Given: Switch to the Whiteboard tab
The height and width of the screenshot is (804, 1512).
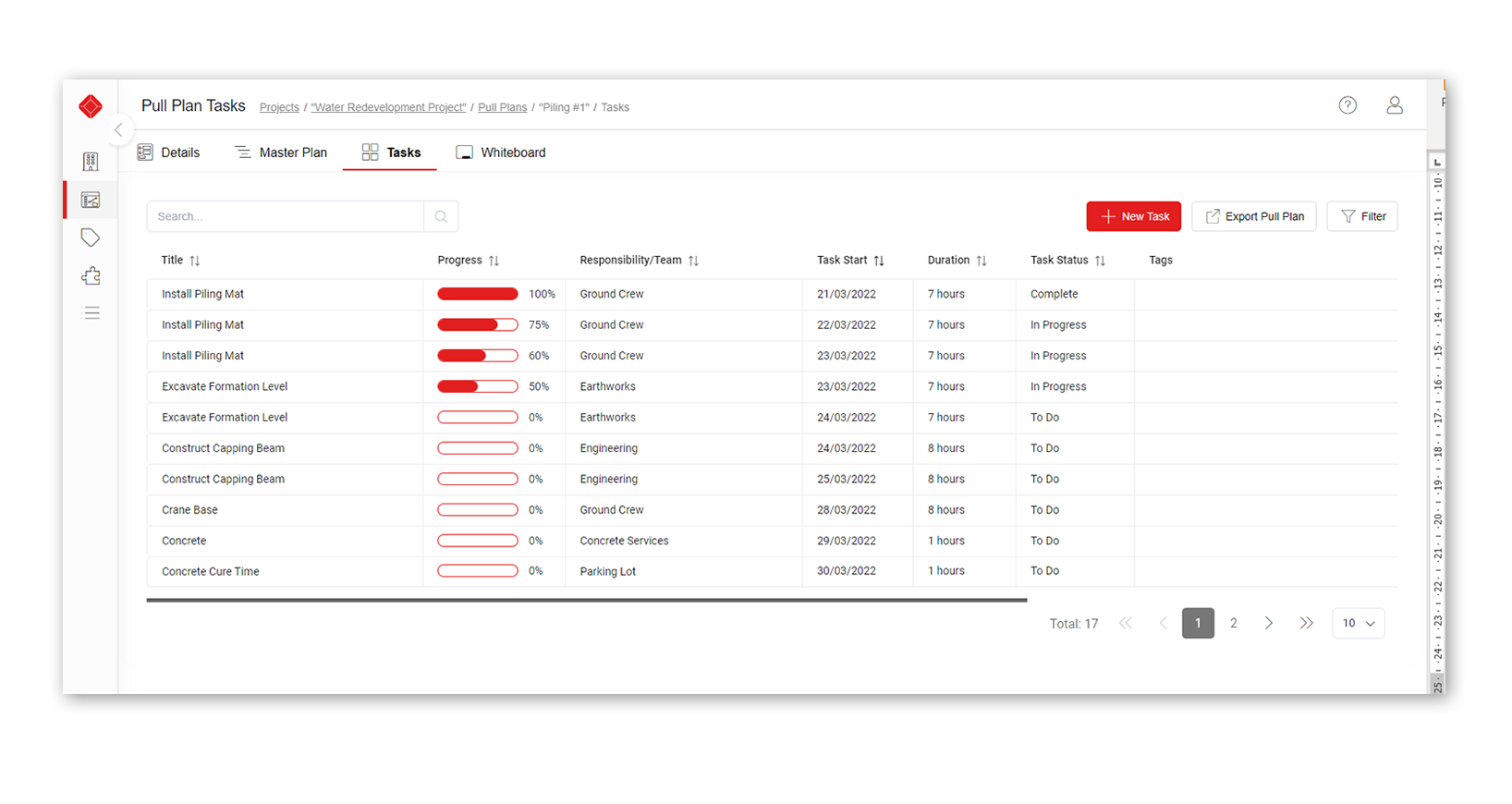Looking at the screenshot, I should [501, 152].
